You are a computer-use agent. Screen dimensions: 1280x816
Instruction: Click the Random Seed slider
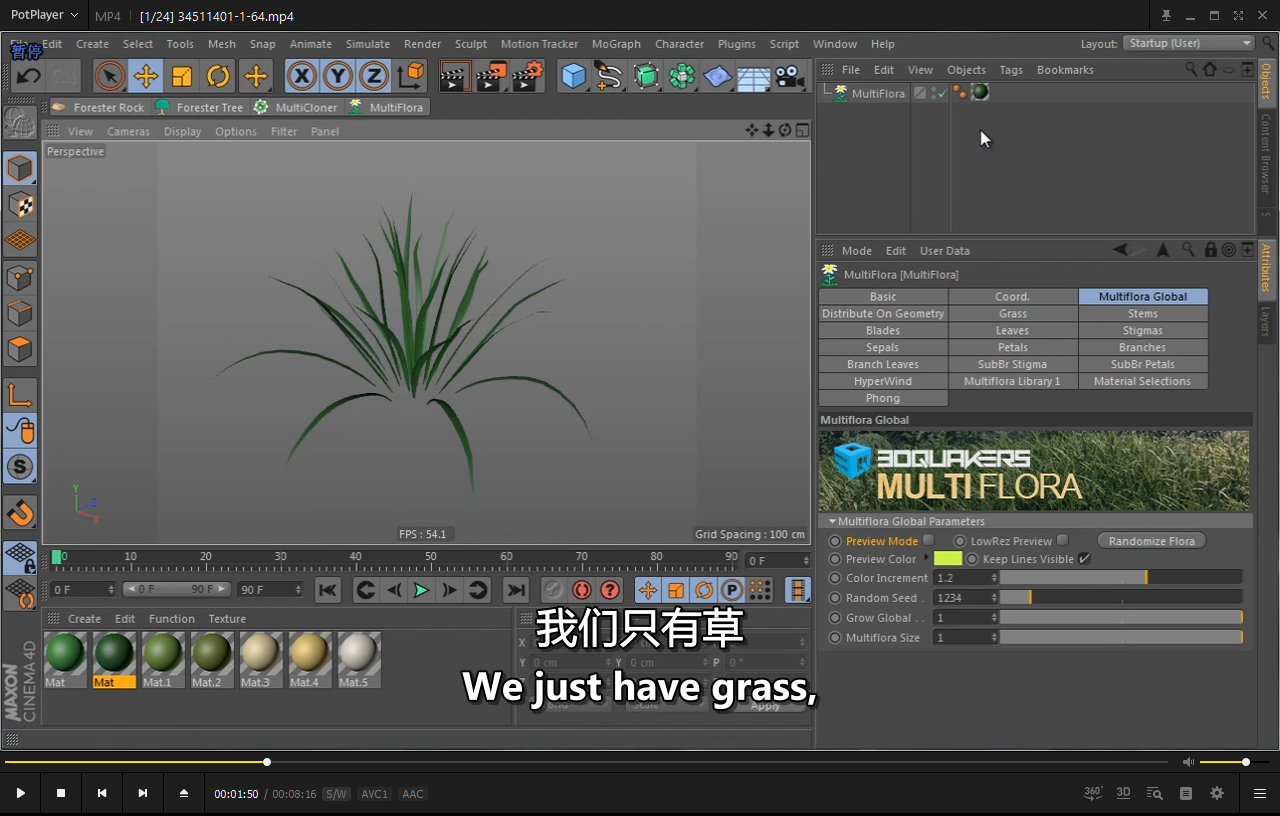pyautogui.click(x=1122, y=598)
